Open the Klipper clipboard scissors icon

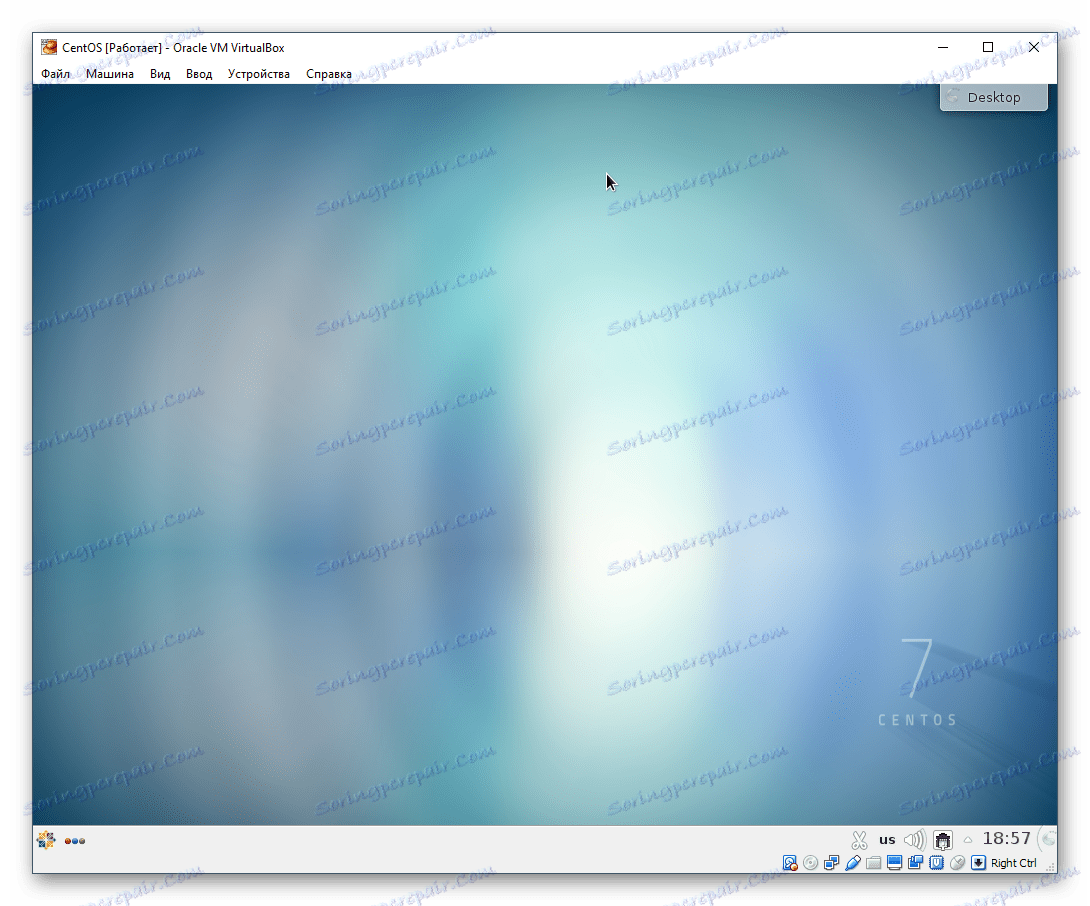(859, 840)
